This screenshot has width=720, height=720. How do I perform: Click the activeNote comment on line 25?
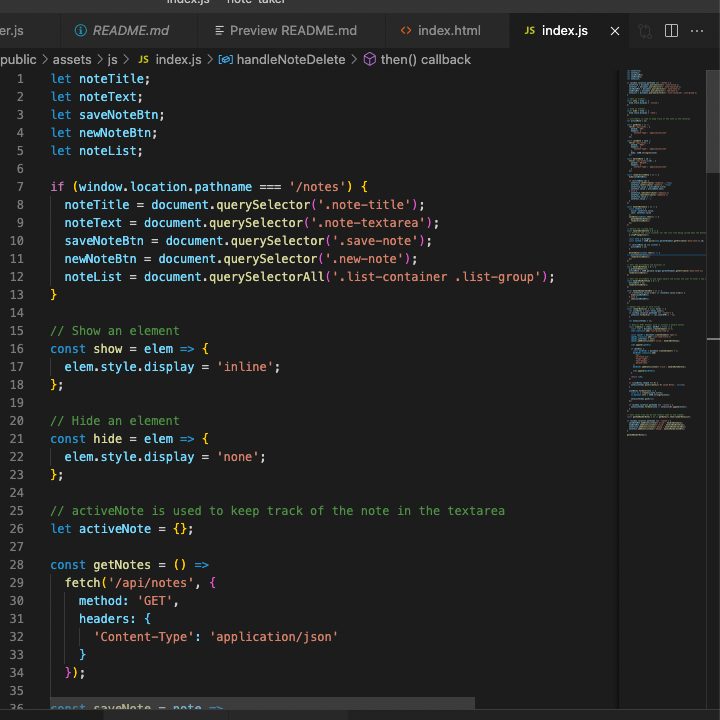[277, 511]
